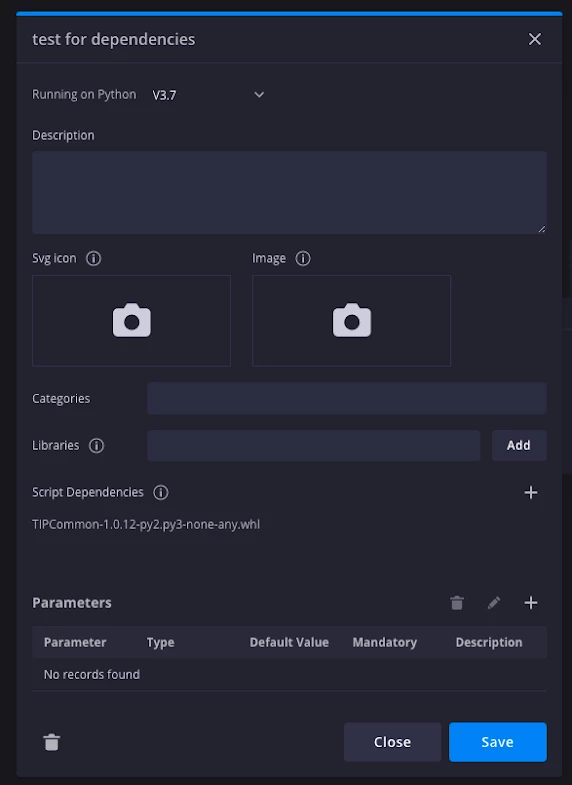Save the script settings
The width and height of the screenshot is (572, 785).
[497, 742]
